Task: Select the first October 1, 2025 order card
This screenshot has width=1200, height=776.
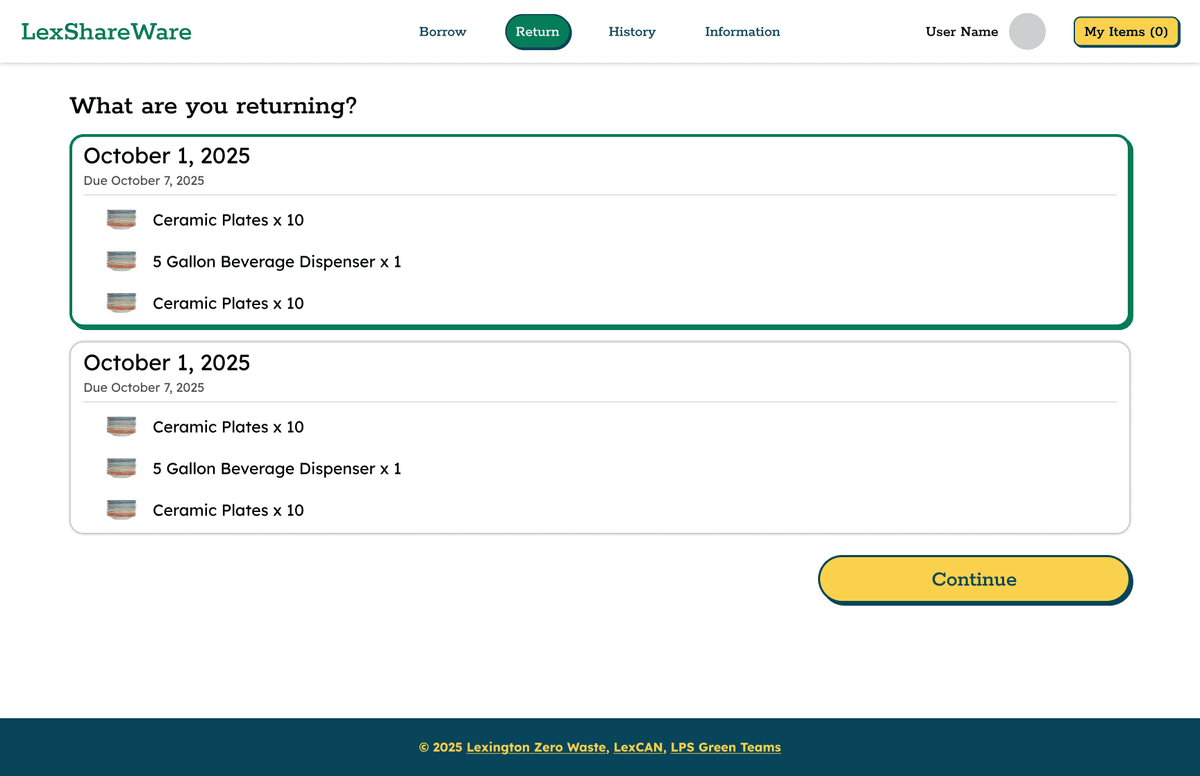Action: click(x=600, y=164)
